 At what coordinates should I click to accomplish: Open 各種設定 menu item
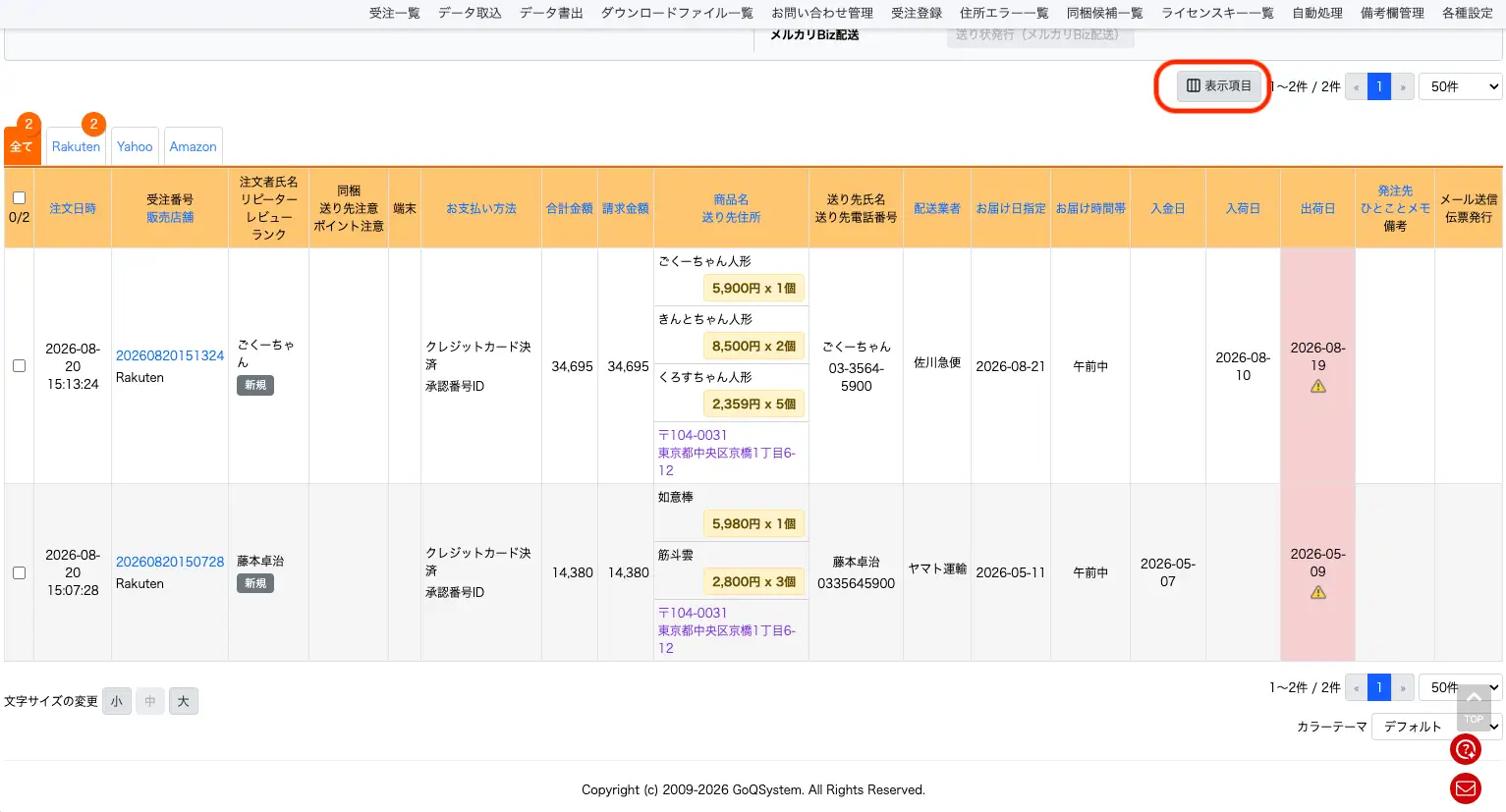coord(1468,13)
